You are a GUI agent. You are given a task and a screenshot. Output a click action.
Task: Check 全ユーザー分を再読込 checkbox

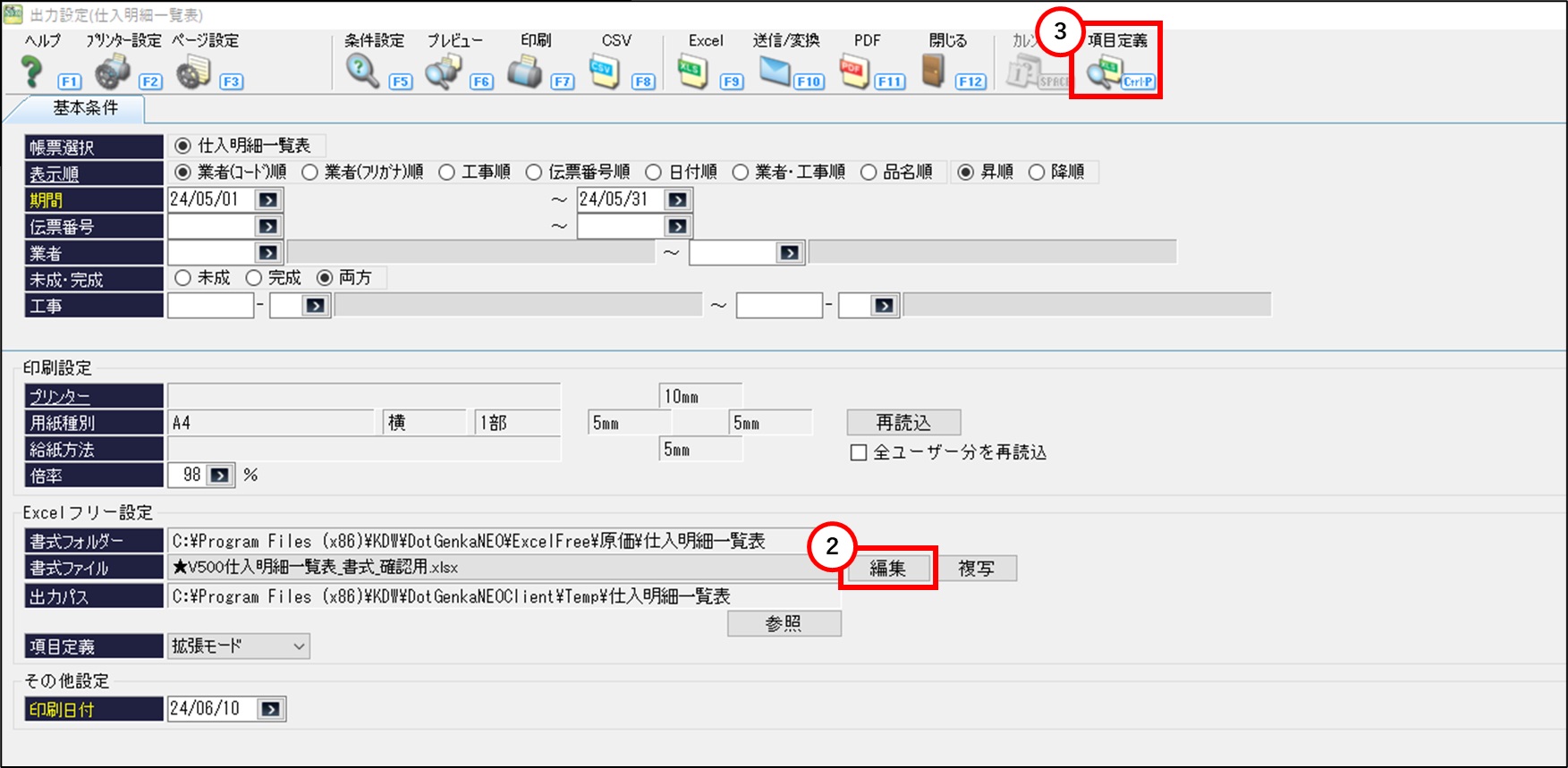pos(859,452)
